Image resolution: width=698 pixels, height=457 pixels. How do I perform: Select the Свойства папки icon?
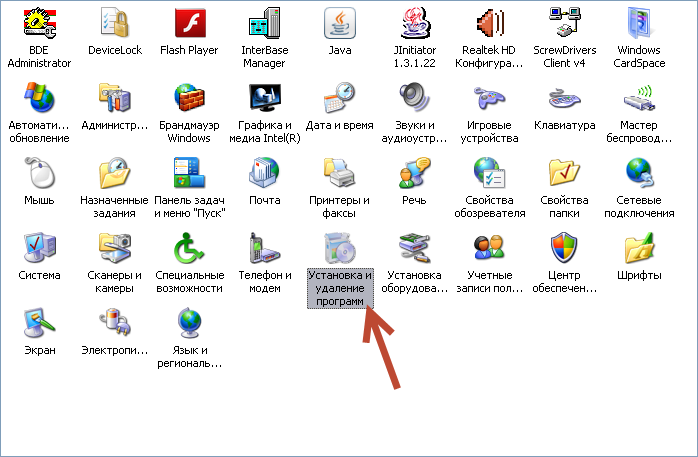(x=565, y=173)
